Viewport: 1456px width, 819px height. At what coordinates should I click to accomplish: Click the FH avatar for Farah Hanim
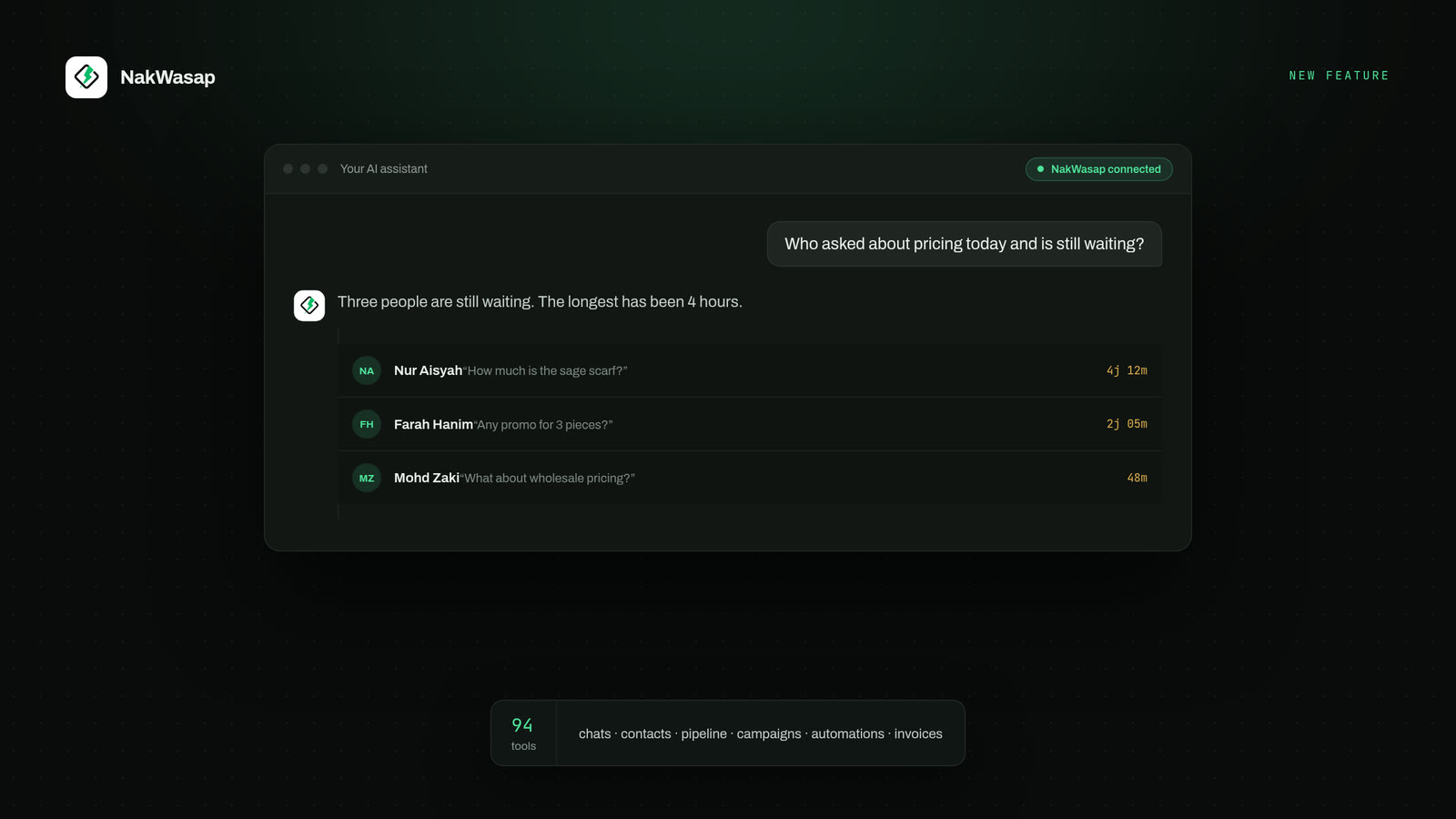[367, 424]
